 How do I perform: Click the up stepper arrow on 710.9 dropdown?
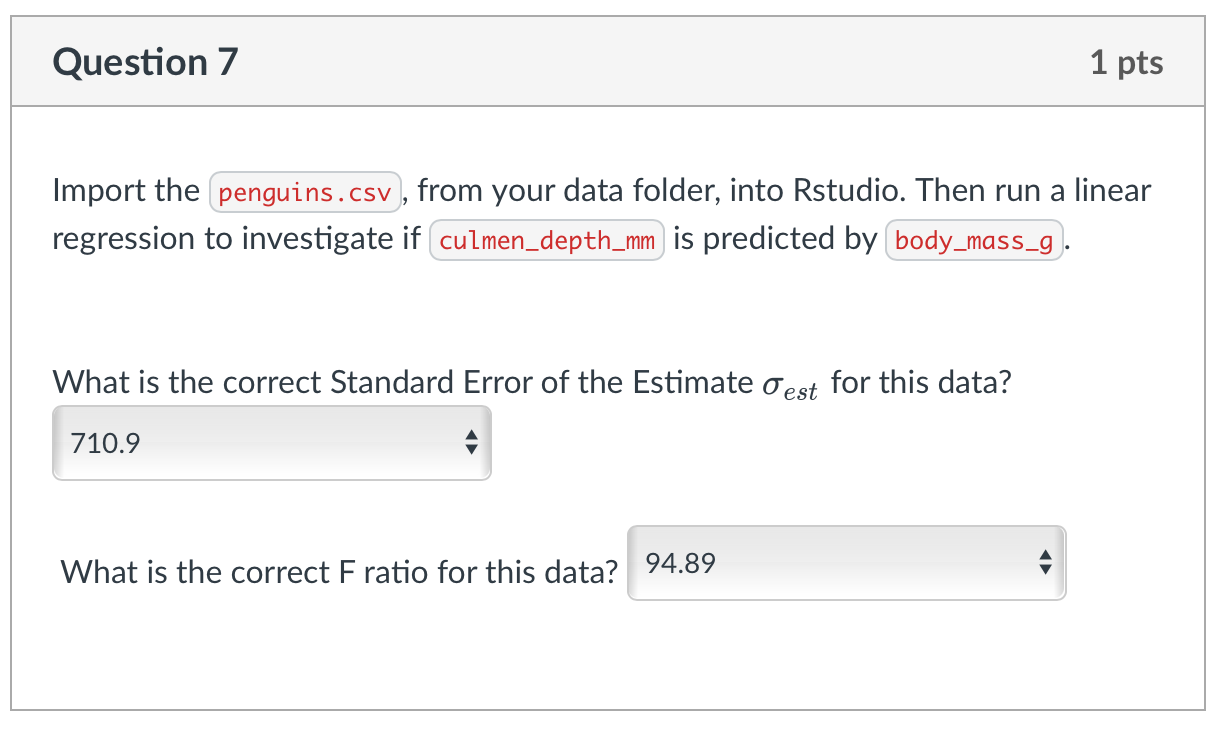click(472, 436)
